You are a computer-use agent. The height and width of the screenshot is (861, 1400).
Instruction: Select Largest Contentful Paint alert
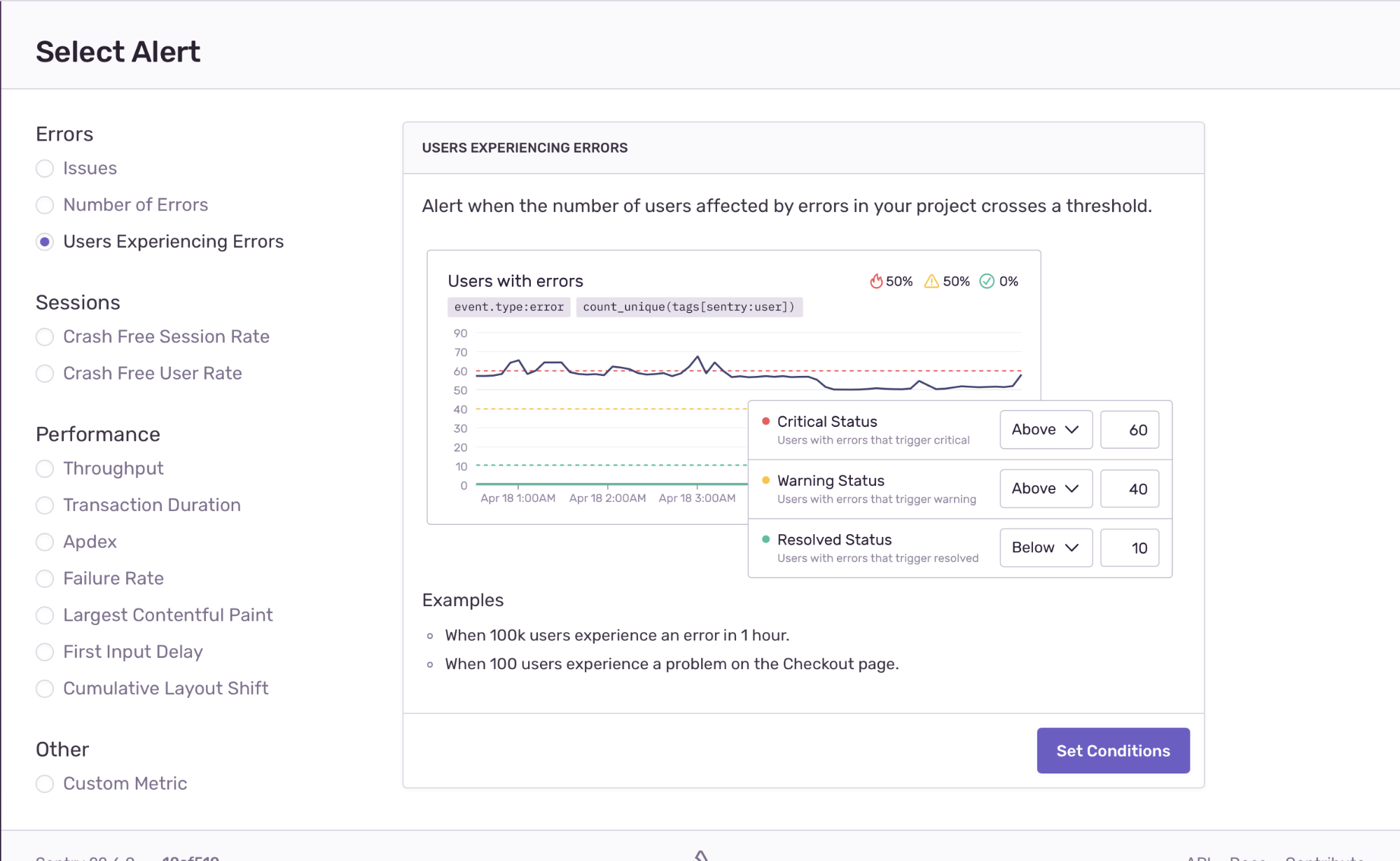pyautogui.click(x=45, y=615)
